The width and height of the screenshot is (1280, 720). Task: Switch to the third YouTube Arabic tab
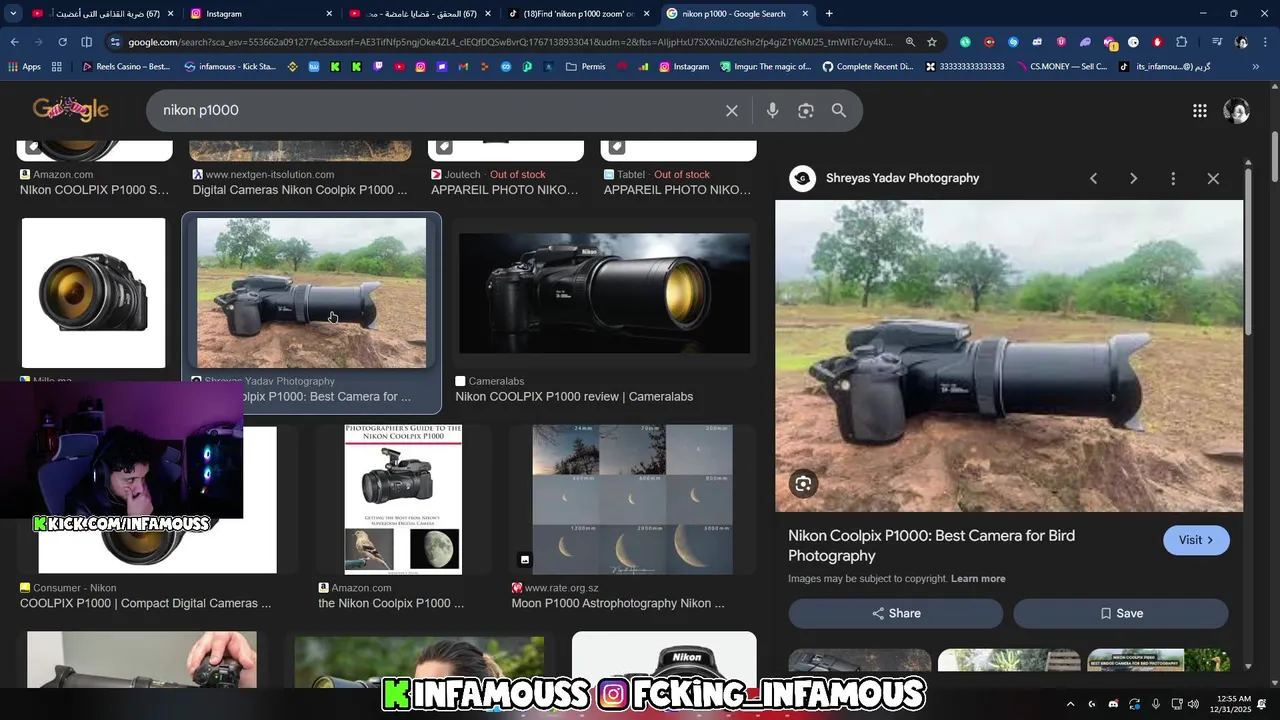(420, 14)
